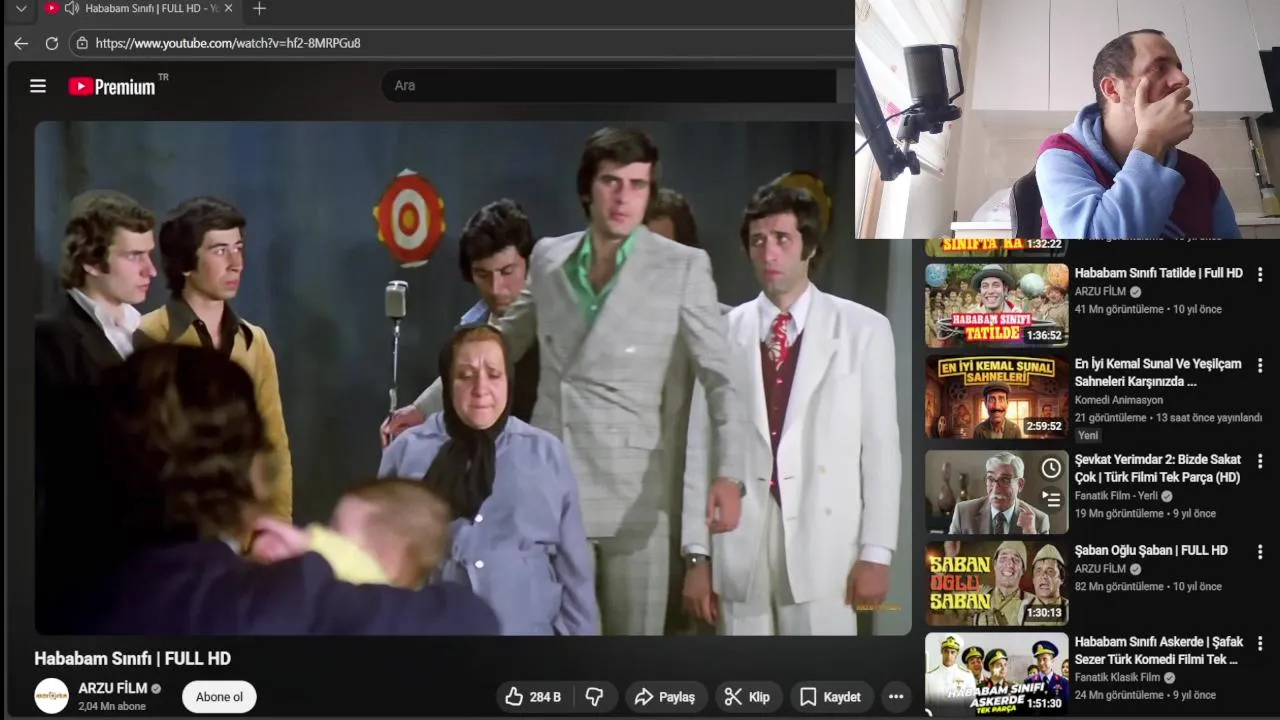Subscribe with Abone ol button
Screen dimensions: 1280x720
(x=219, y=697)
